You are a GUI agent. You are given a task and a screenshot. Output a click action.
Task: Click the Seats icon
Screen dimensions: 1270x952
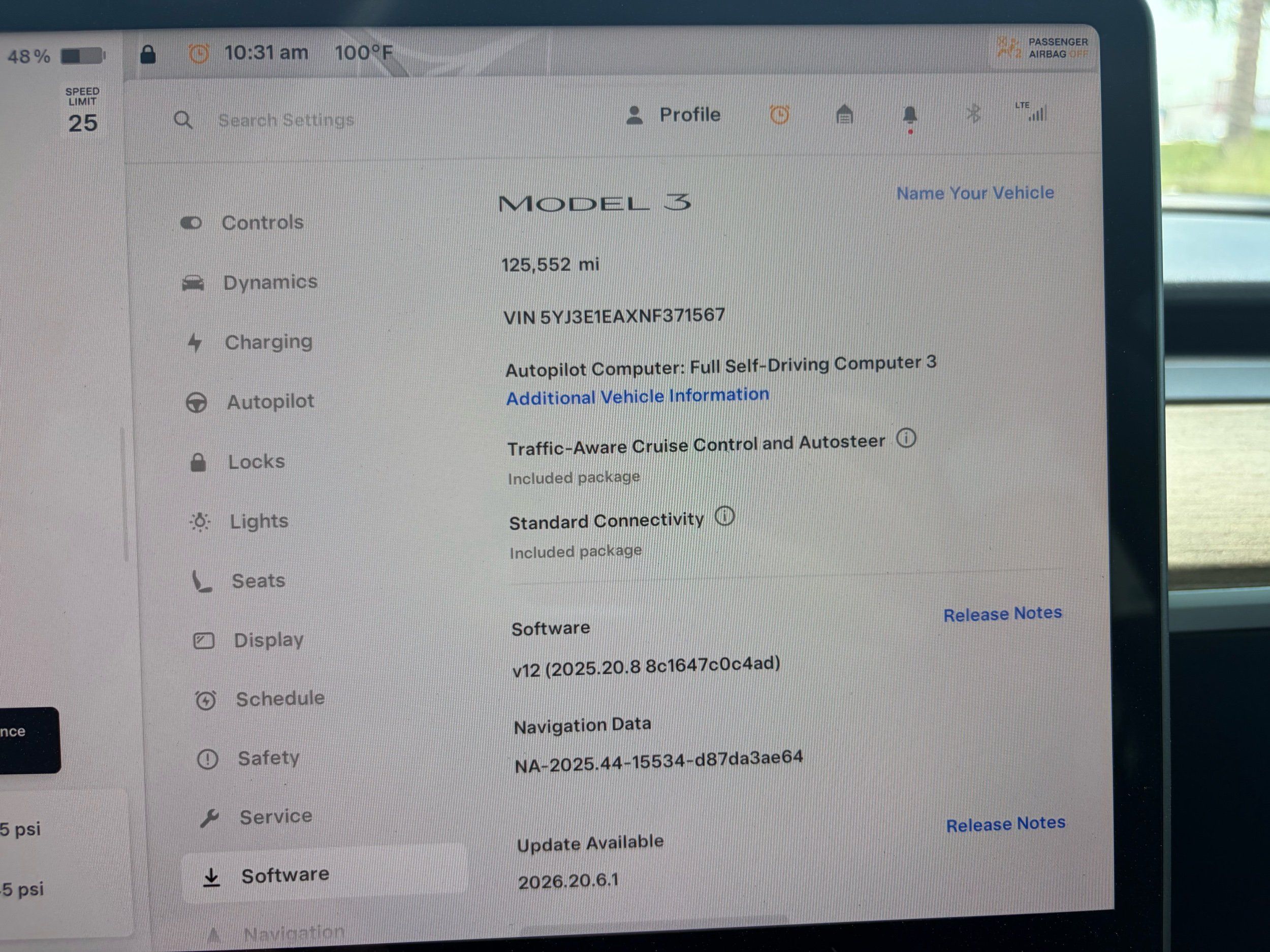click(x=202, y=582)
